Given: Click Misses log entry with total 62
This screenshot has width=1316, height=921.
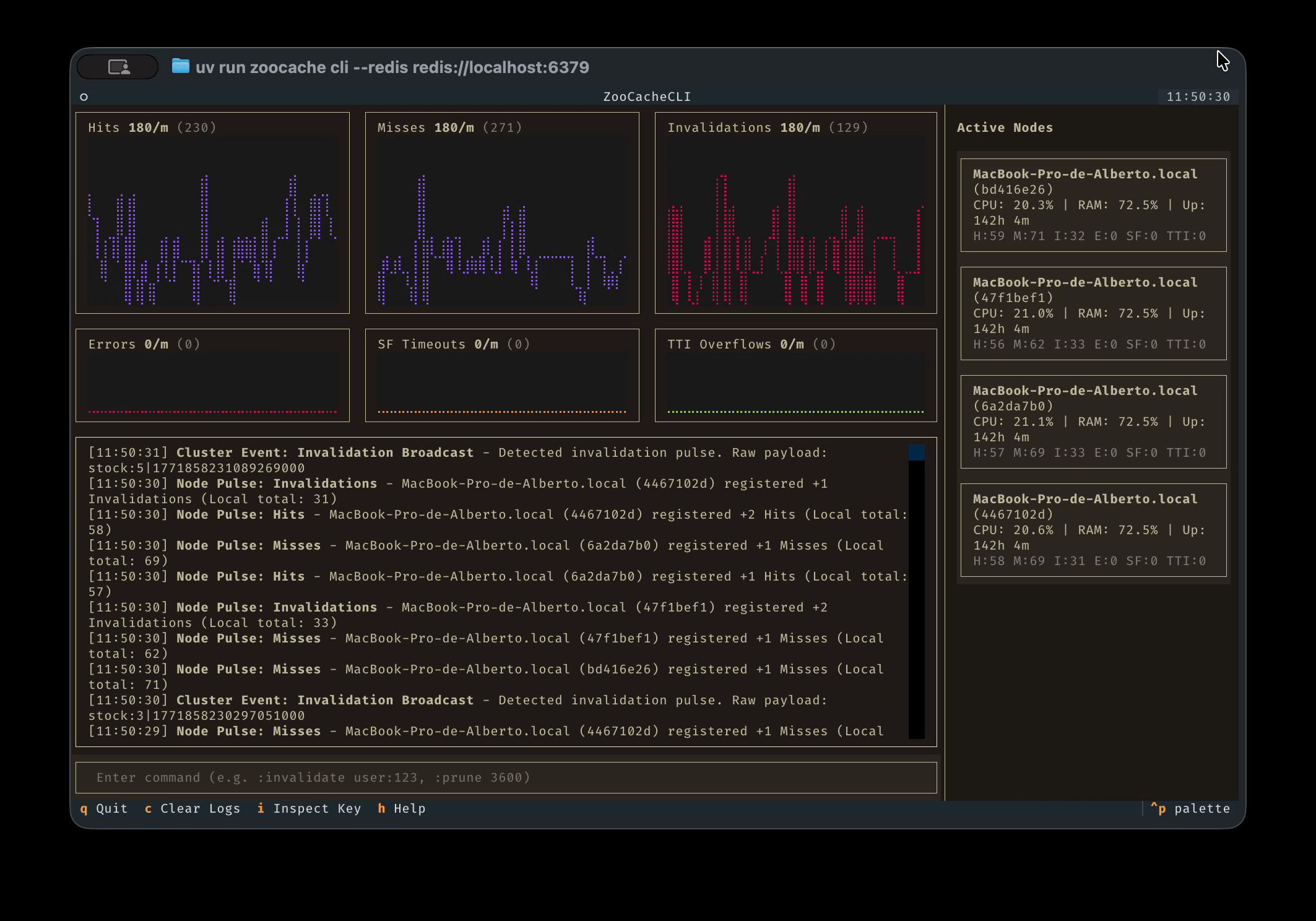Looking at the screenshot, I should [x=486, y=646].
